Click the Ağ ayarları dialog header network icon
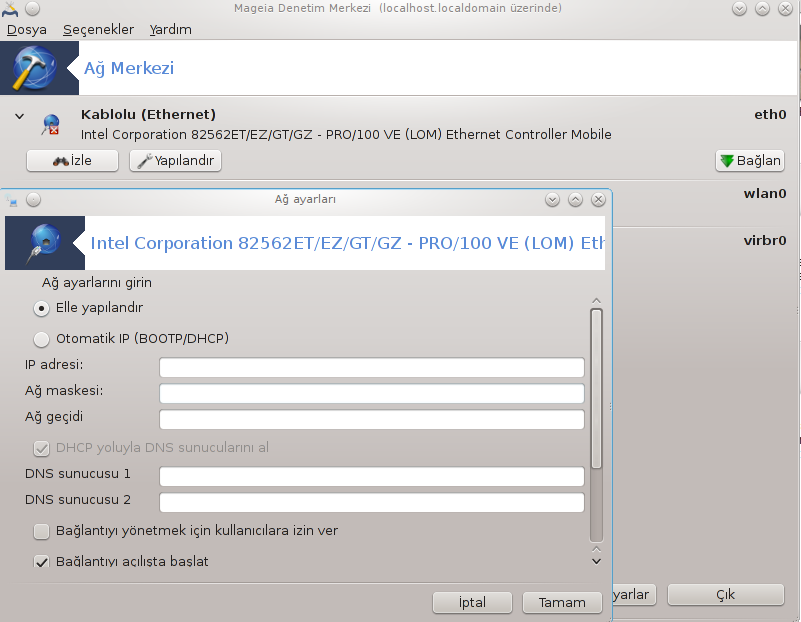 click(x=45, y=243)
